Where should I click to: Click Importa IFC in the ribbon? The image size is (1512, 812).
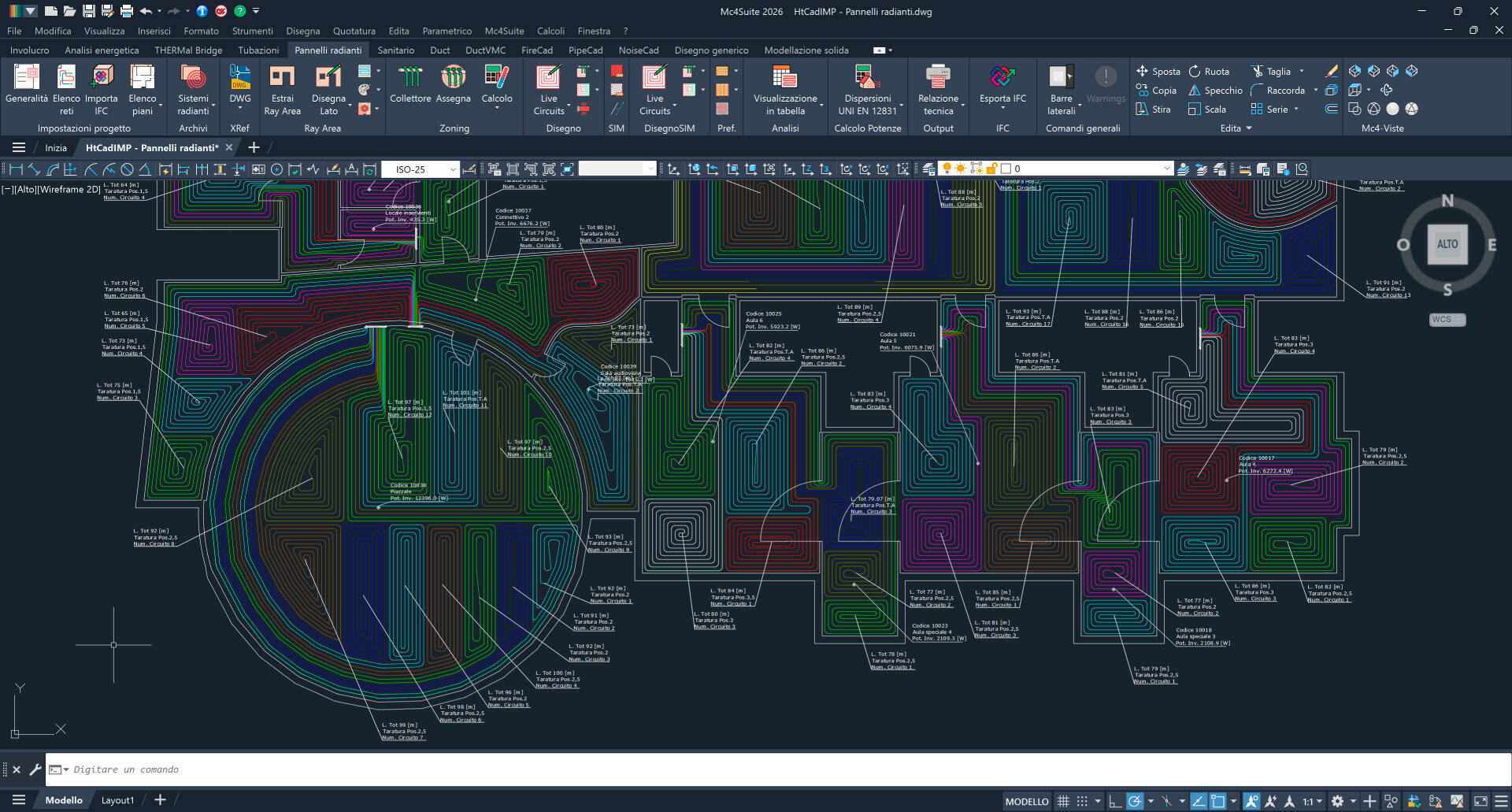(x=102, y=89)
